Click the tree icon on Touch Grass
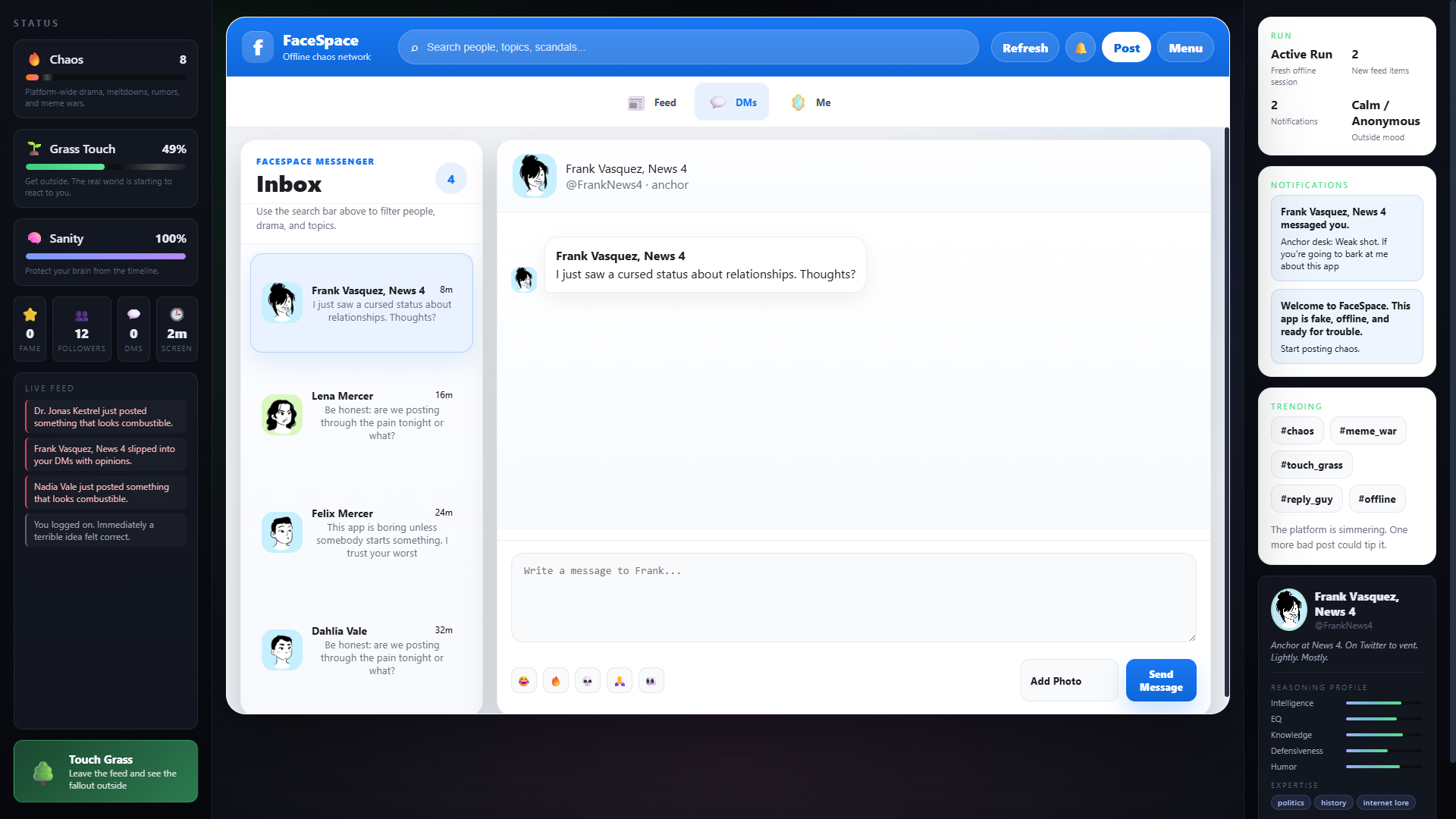1456x819 pixels. click(43, 772)
